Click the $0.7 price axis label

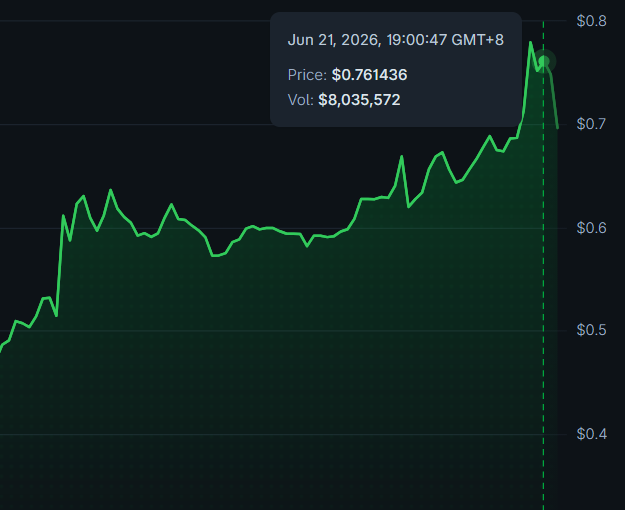coord(592,124)
